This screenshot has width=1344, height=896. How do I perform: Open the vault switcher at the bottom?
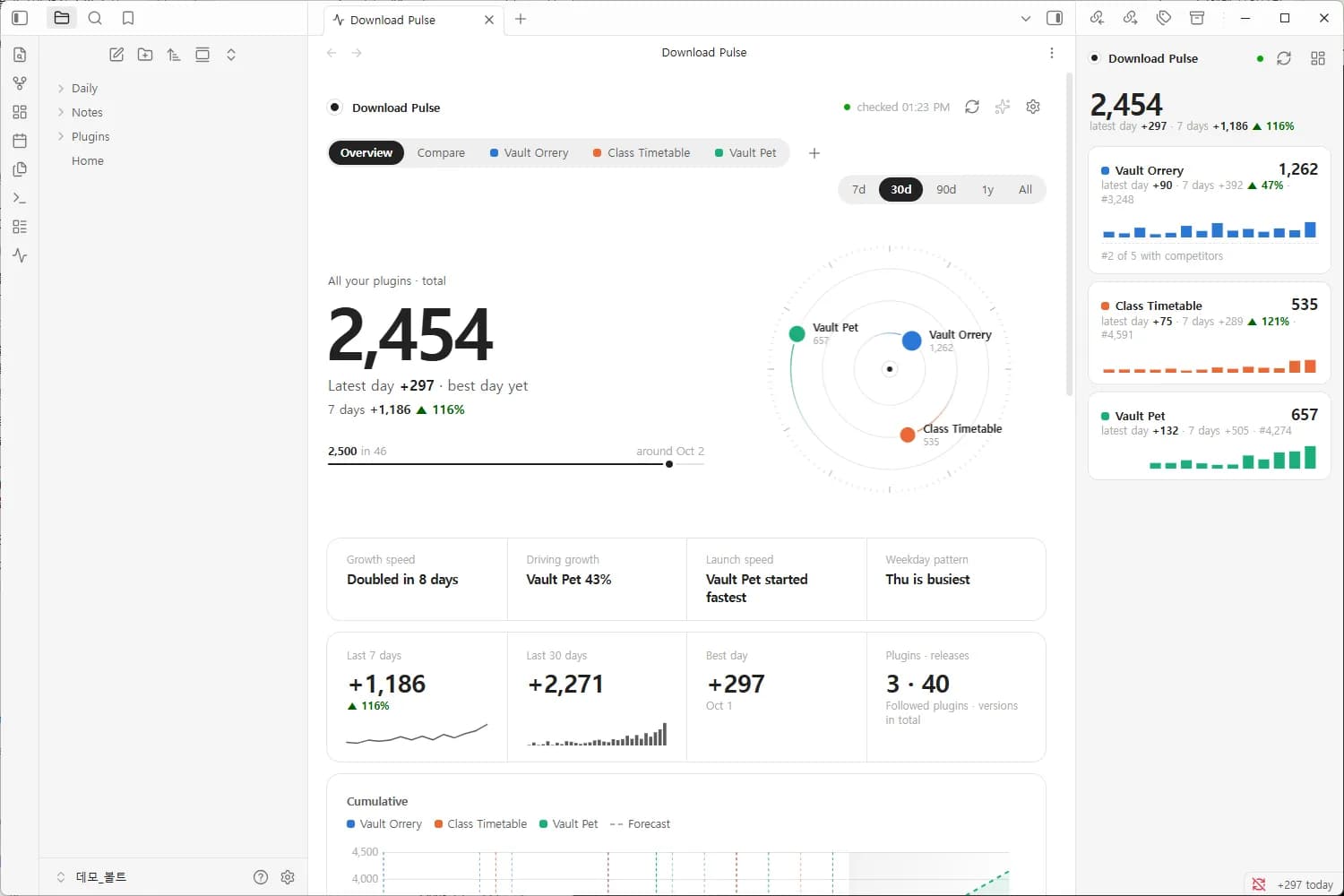tap(92, 877)
